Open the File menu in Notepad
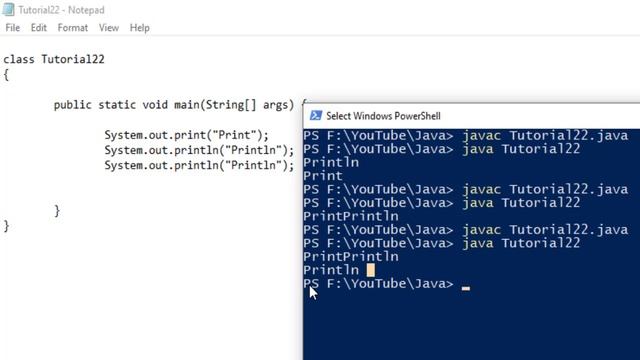The image size is (640, 360). click(13, 28)
